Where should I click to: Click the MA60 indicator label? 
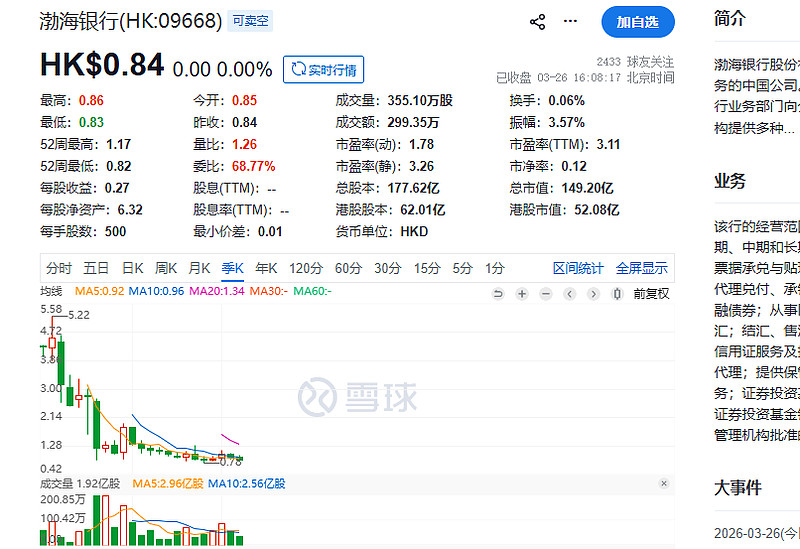coord(312,291)
